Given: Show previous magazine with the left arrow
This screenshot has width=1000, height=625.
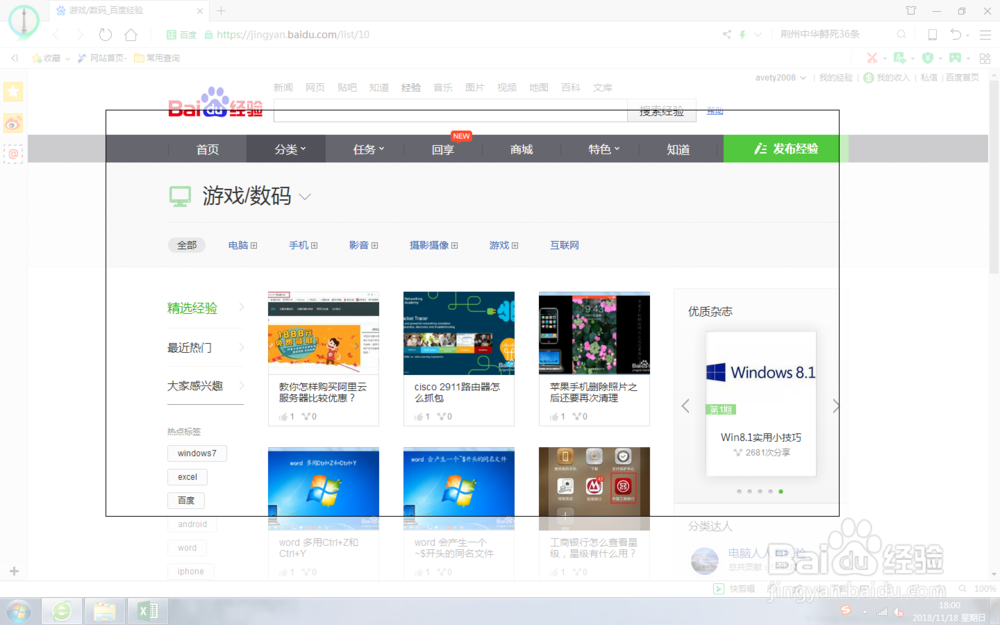Looking at the screenshot, I should [686, 406].
